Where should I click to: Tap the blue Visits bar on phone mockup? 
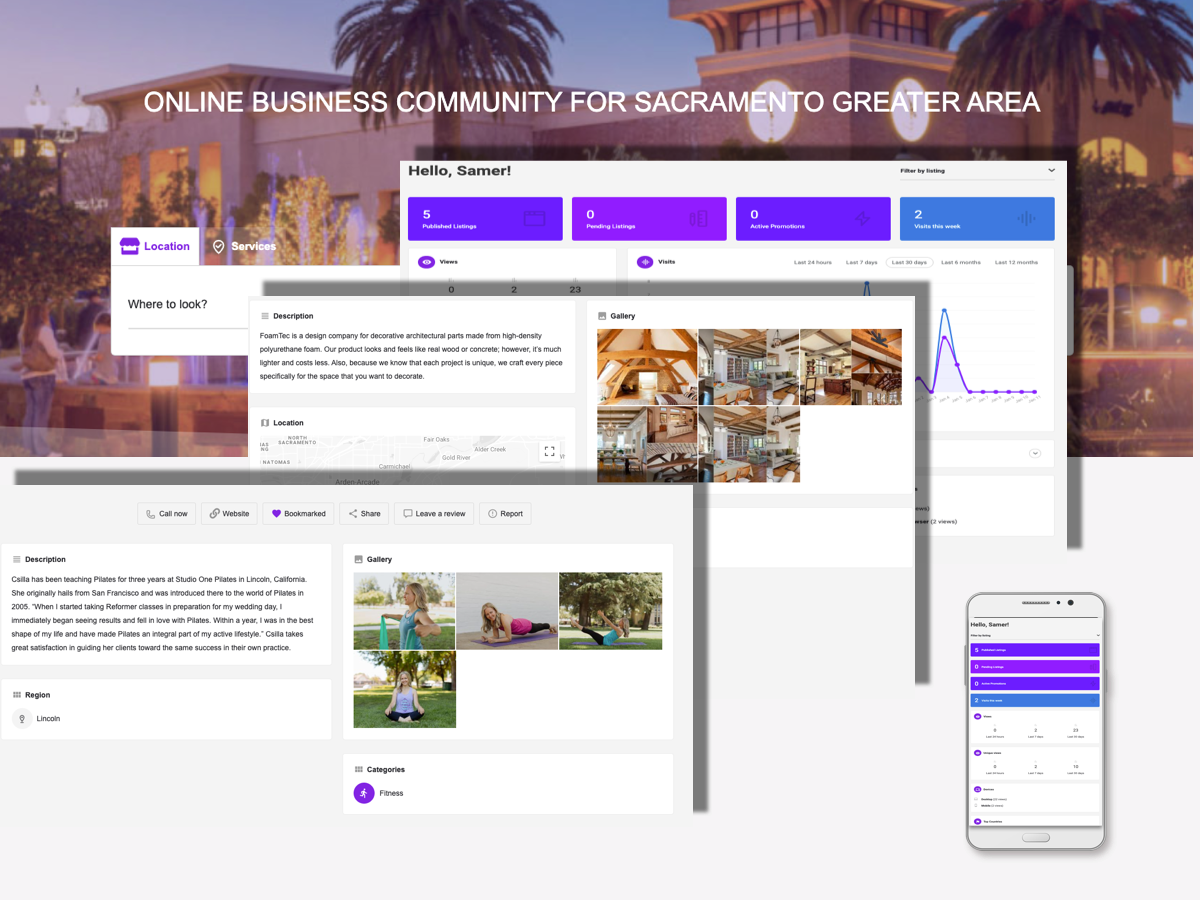tap(1035, 700)
